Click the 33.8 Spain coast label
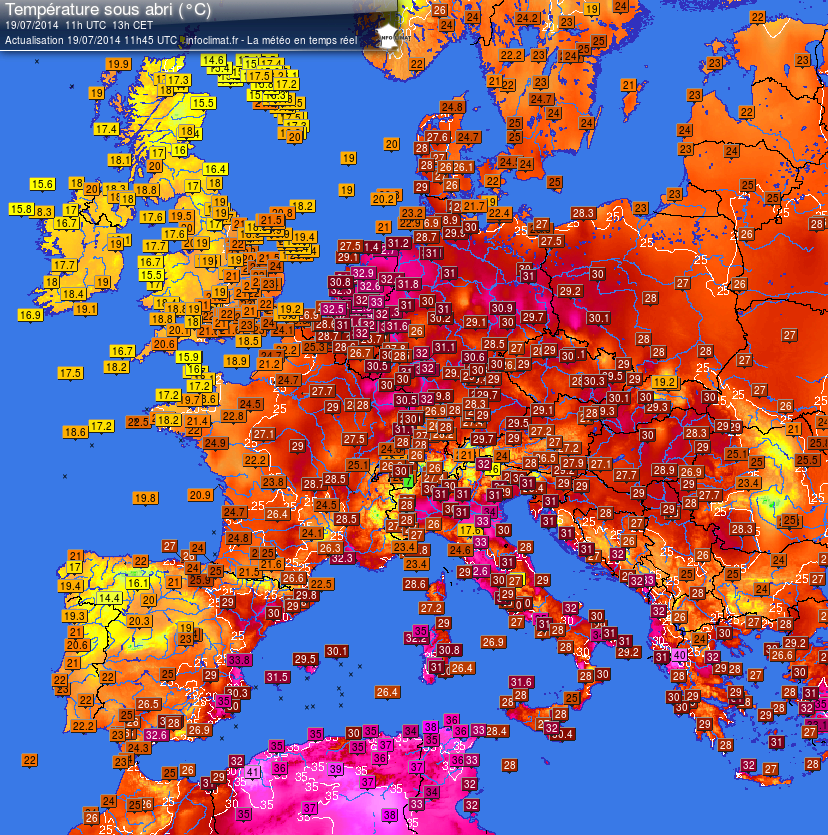 tap(239, 660)
